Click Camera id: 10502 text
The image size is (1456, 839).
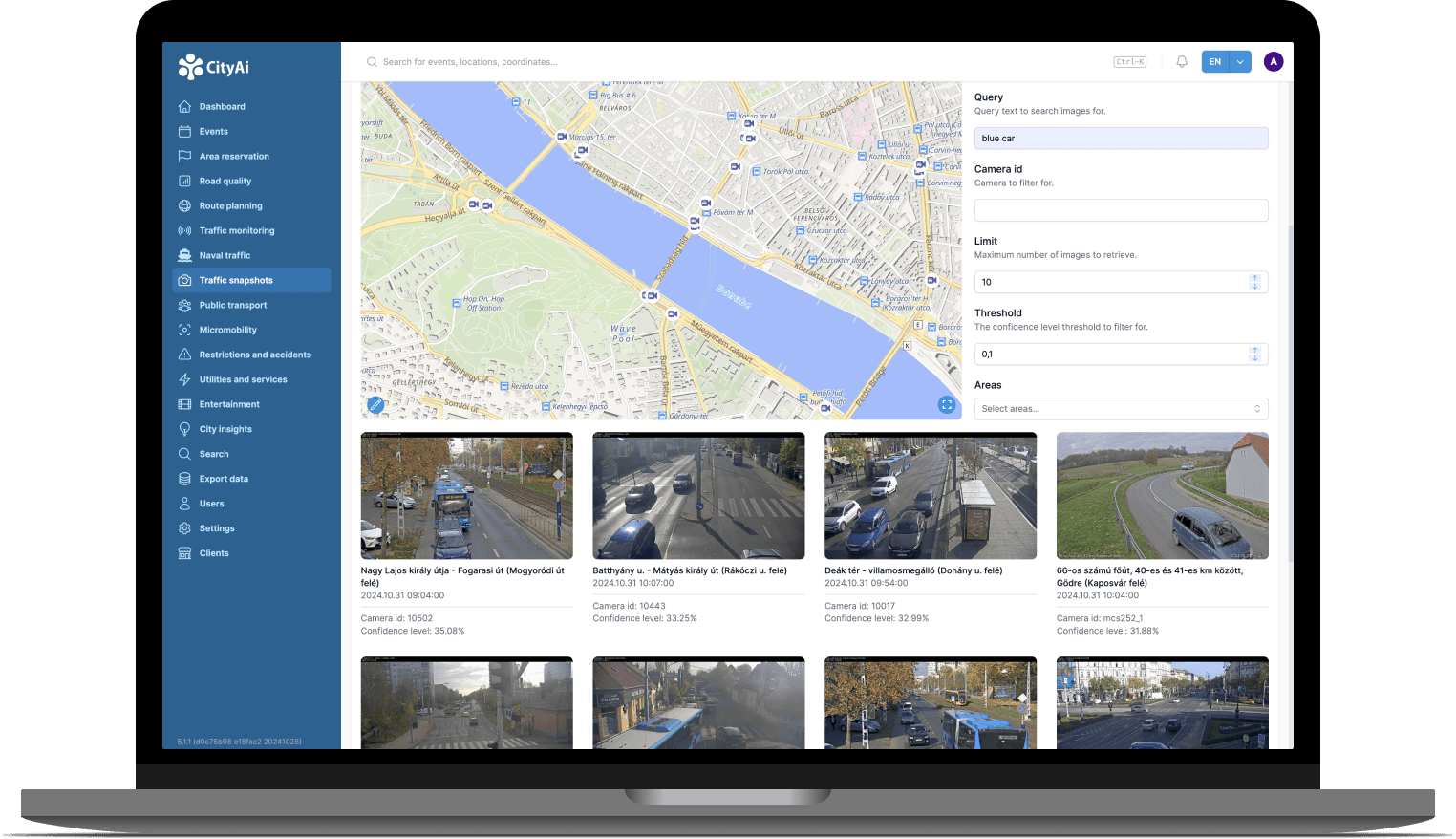396,618
